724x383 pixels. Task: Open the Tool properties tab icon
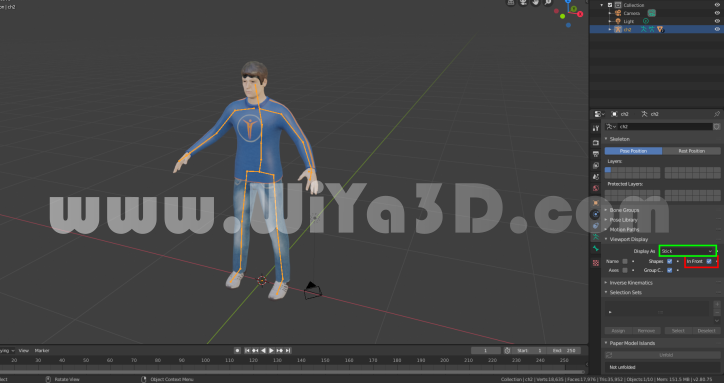coord(596,128)
